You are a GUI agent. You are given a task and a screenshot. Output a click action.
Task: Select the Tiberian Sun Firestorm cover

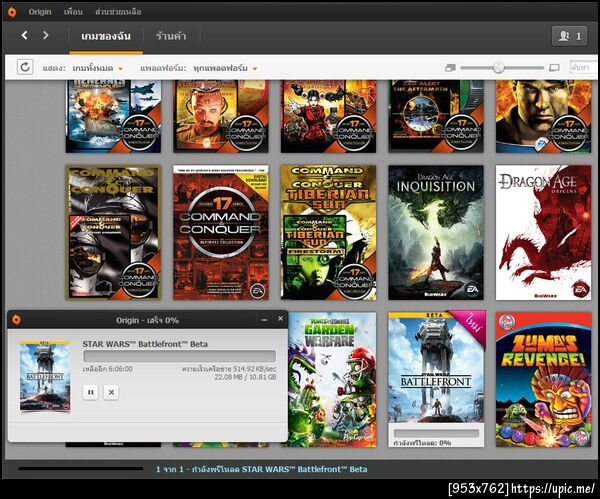[328, 233]
